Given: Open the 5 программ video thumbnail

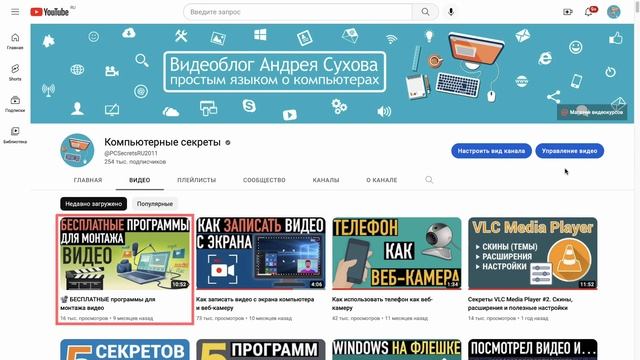Looking at the screenshot, I should click(261, 349).
